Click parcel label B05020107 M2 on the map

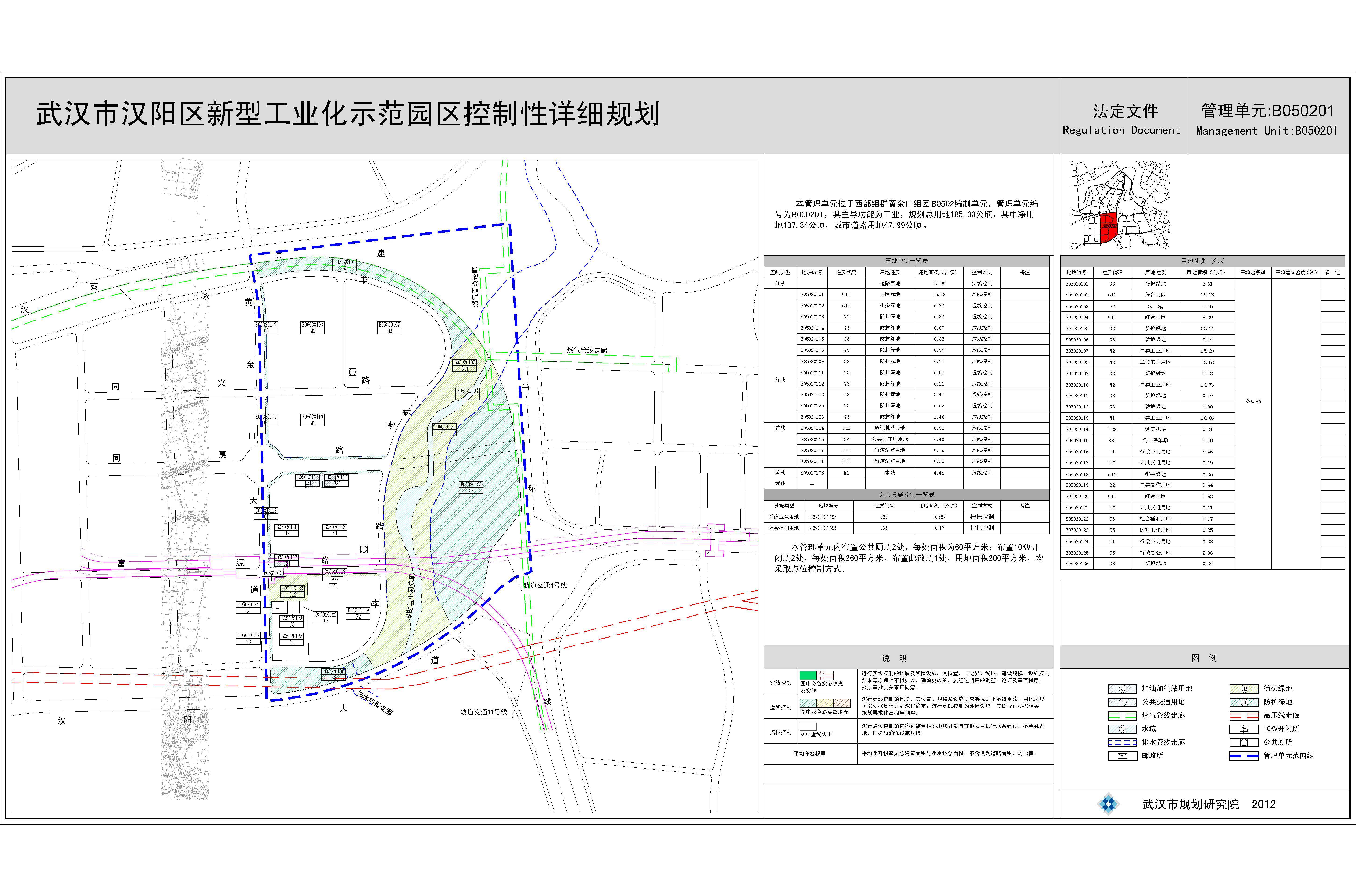click(389, 327)
